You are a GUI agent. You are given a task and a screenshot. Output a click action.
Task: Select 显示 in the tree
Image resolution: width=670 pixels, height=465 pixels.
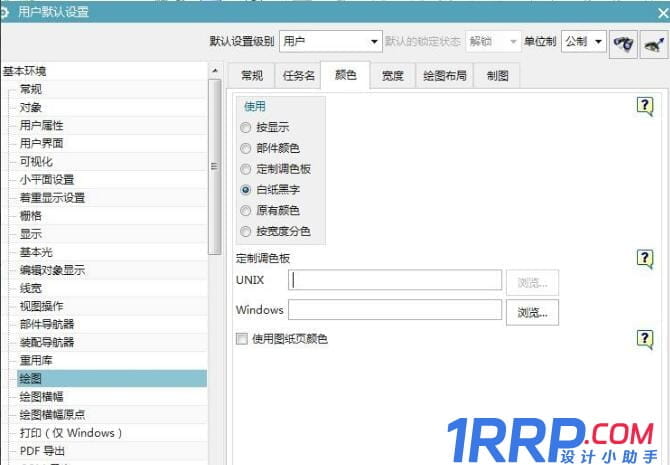pos(31,234)
